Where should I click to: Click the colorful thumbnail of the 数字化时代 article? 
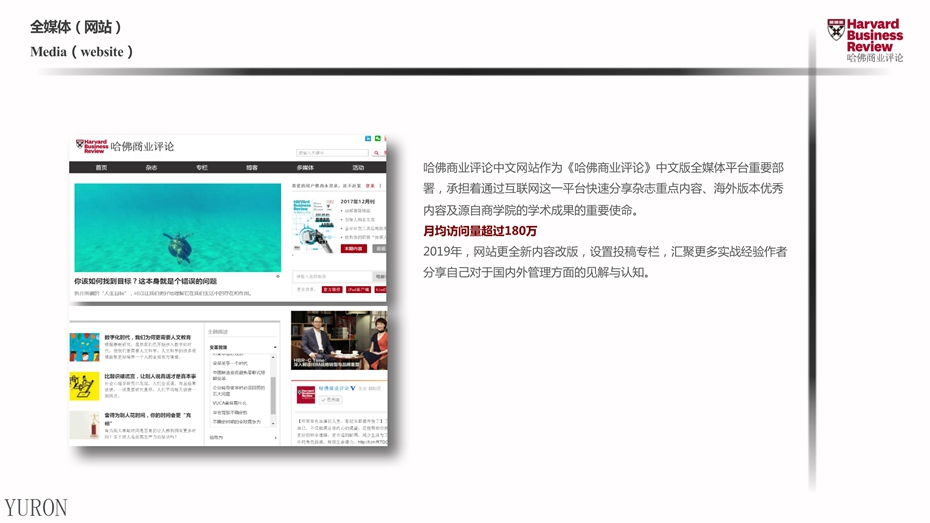pyautogui.click(x=84, y=347)
